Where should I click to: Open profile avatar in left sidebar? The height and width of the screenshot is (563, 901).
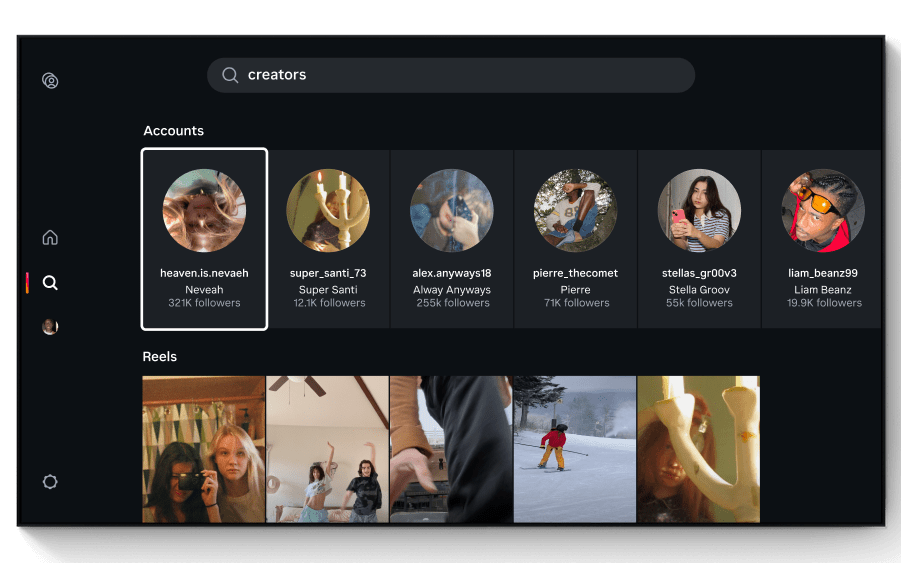tap(50, 327)
